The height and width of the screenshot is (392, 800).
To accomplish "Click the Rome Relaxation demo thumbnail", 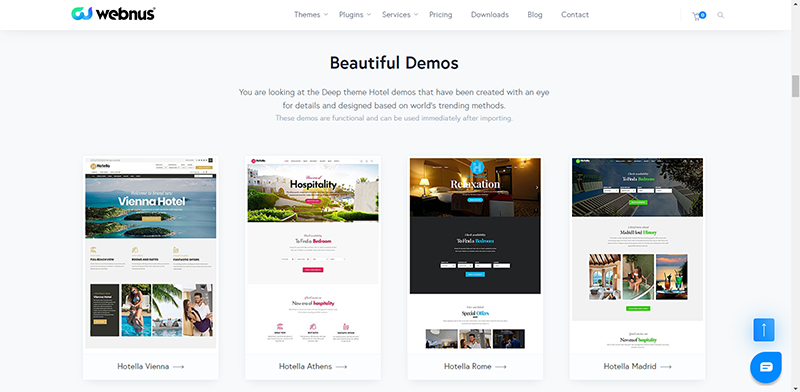I will click(x=475, y=253).
